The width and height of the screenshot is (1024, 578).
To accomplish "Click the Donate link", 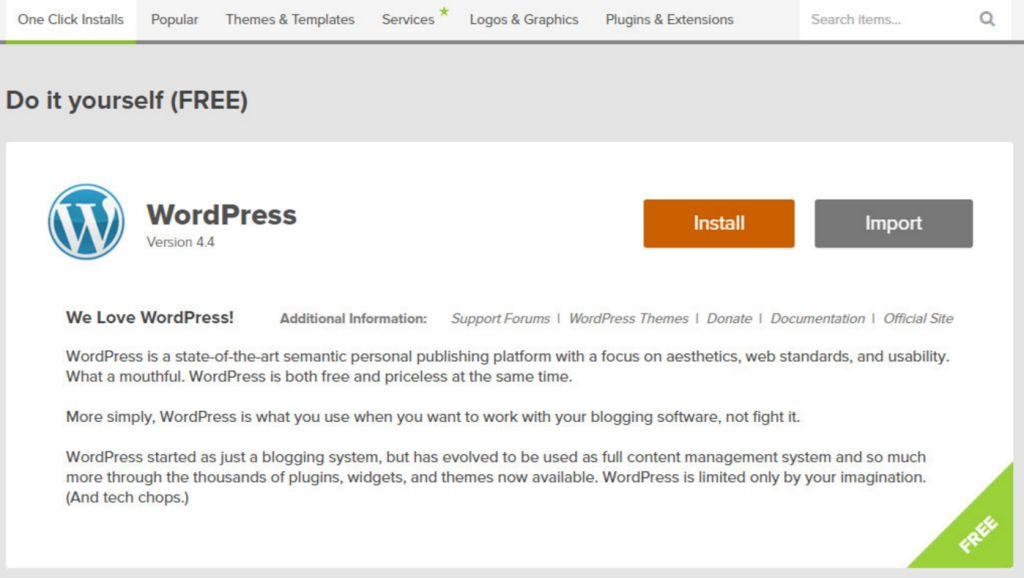I will [729, 318].
